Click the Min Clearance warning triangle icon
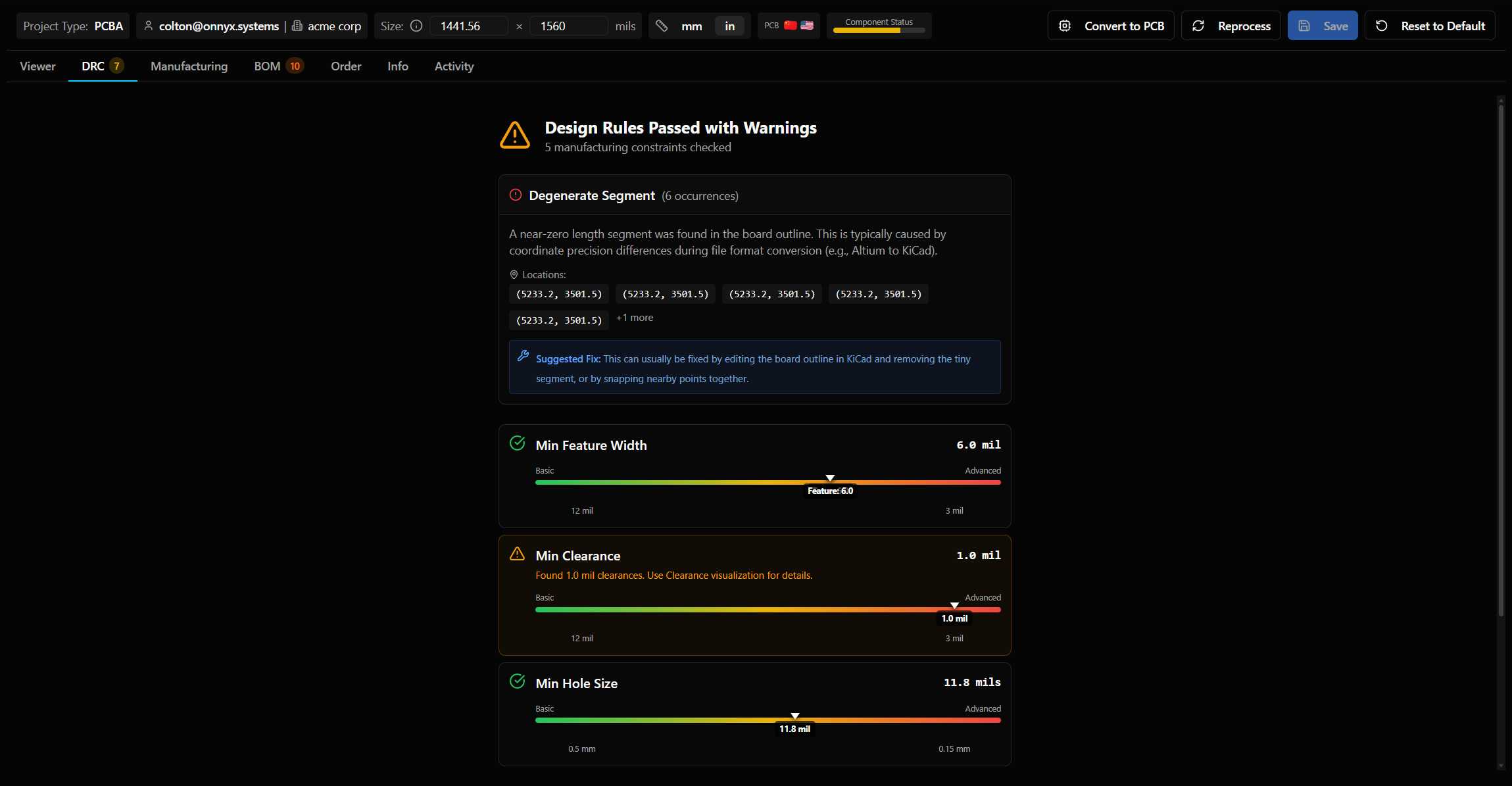 [x=518, y=554]
